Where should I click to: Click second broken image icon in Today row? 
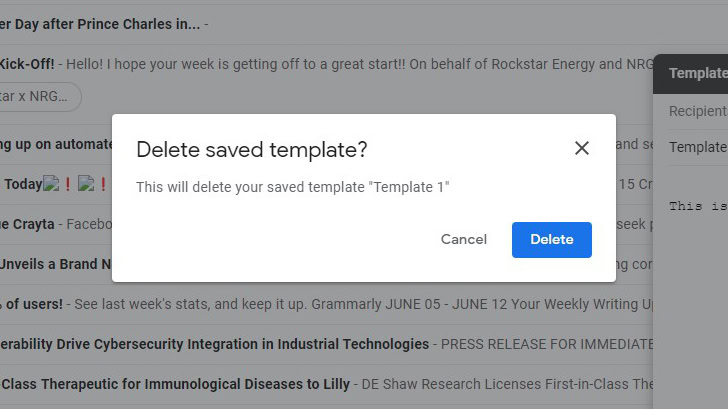pyautogui.click(x=86, y=184)
